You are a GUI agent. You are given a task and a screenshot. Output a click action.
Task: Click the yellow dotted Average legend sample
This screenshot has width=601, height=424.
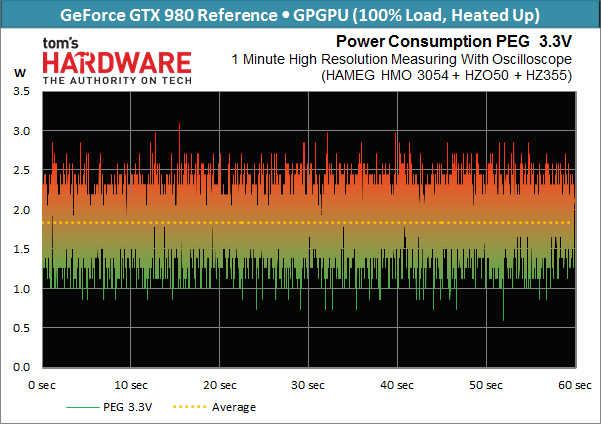(x=190, y=407)
